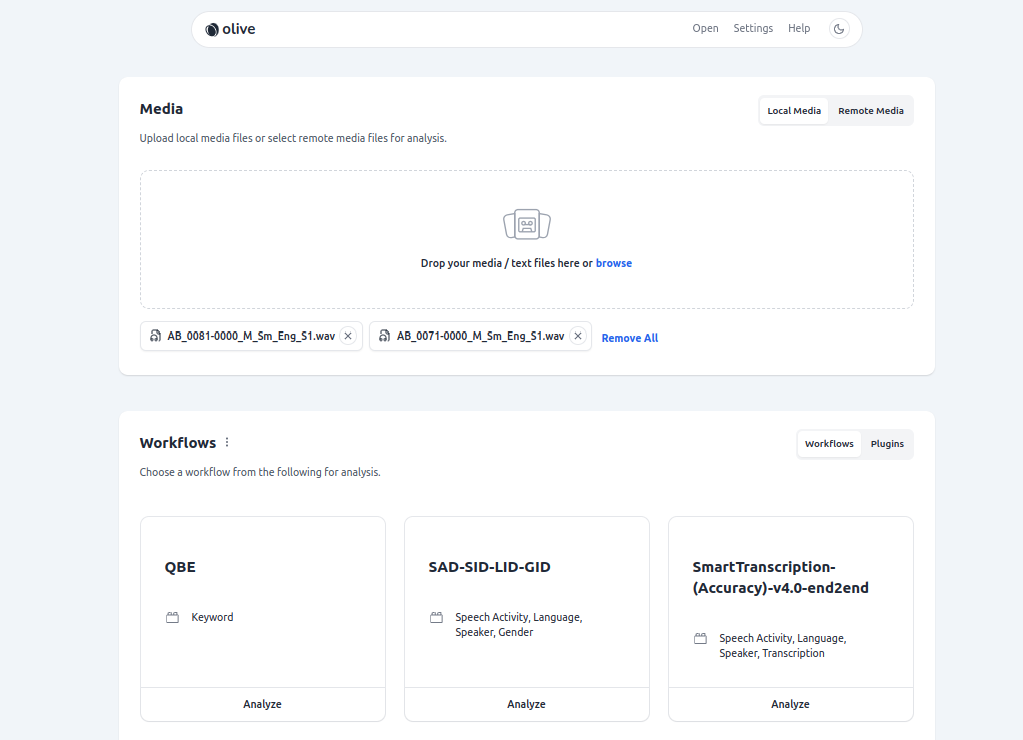Click the SAD-SID-LID-GID plugins icon
Screen dimensions: 1023x740
point(436,618)
